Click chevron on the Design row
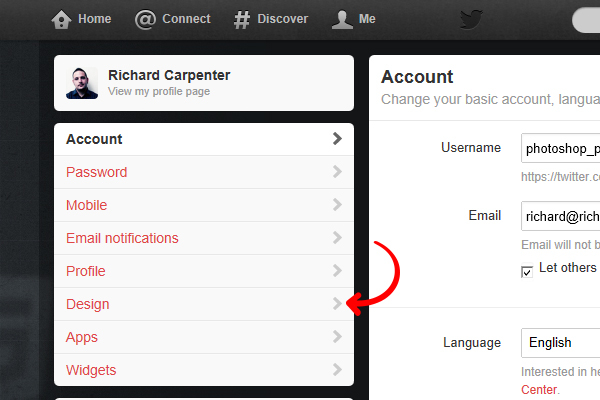600x400 pixels. pyautogui.click(x=337, y=303)
